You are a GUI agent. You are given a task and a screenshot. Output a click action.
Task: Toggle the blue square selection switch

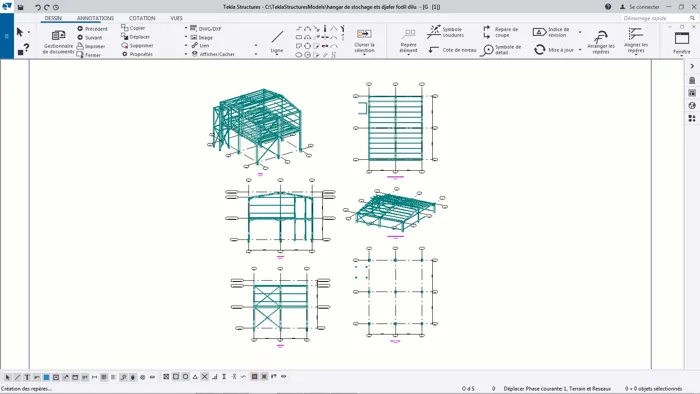[46, 377]
